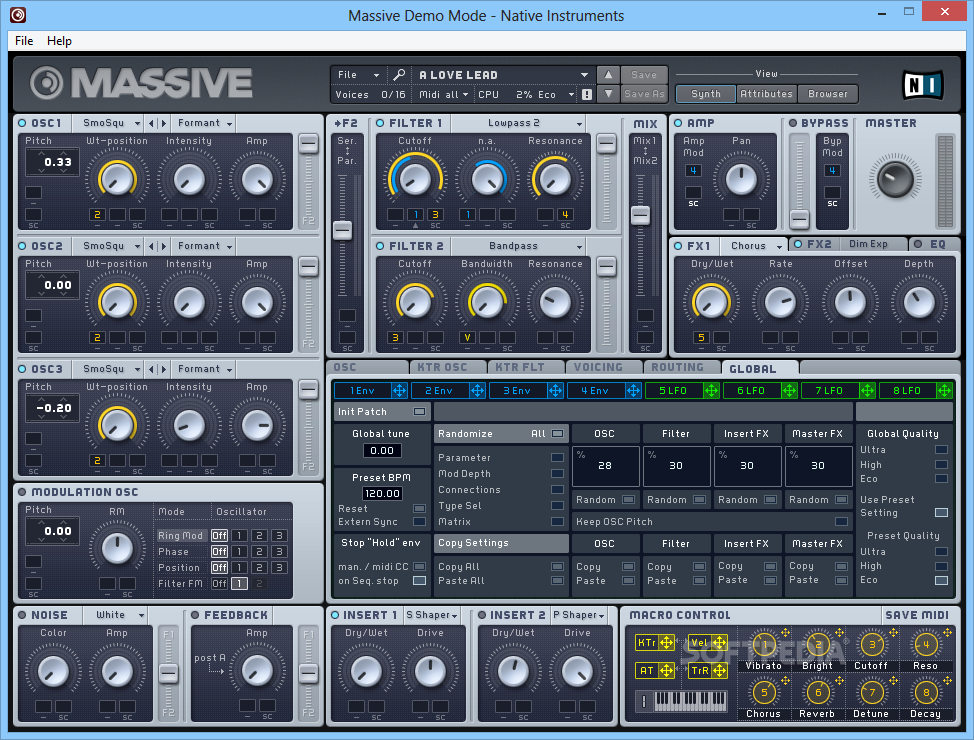This screenshot has height=740, width=974.
Task: Open A LOVE LEAD preset dropdown
Action: [x=502, y=75]
